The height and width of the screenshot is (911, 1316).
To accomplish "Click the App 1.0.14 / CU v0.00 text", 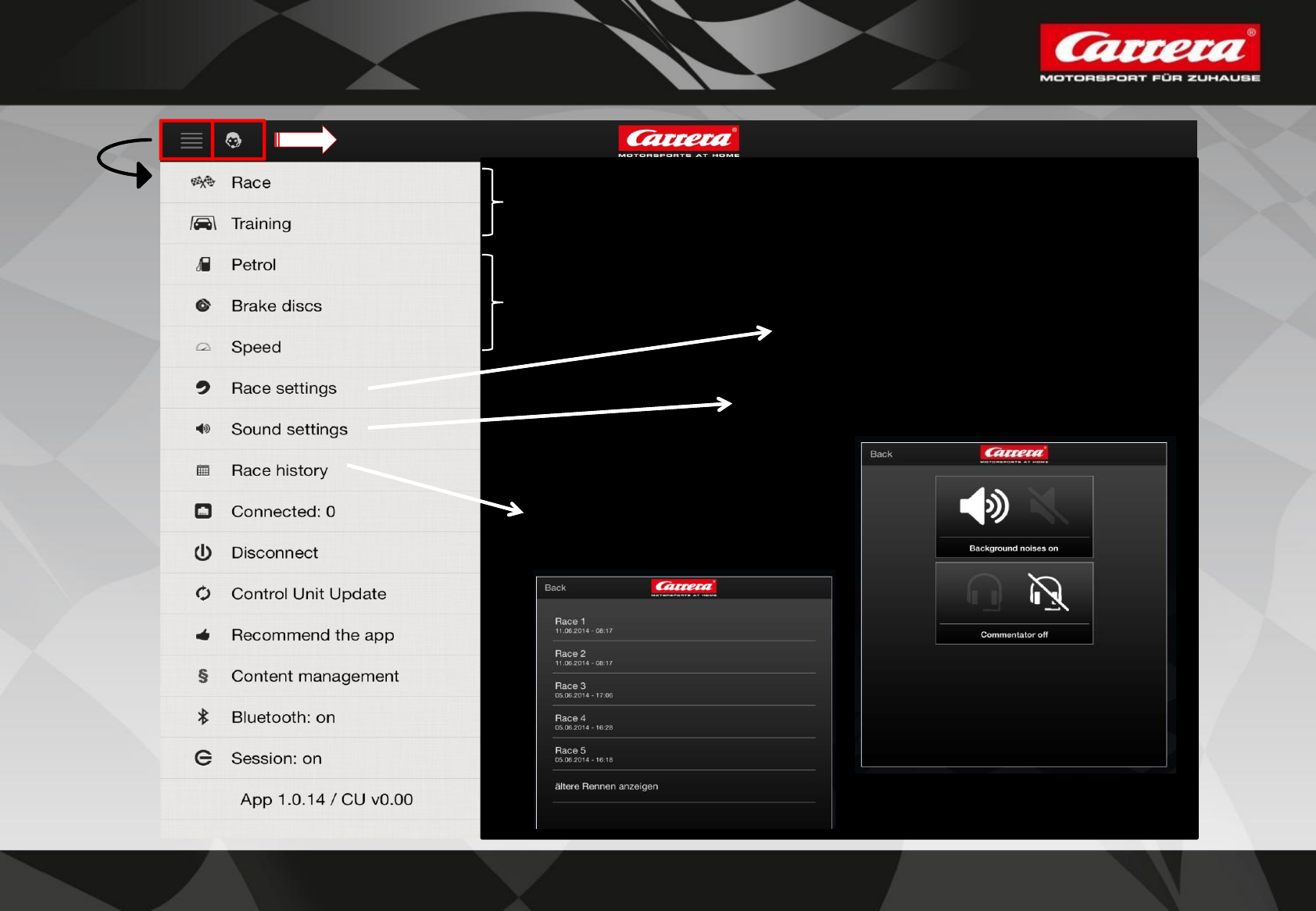I will pos(327,799).
